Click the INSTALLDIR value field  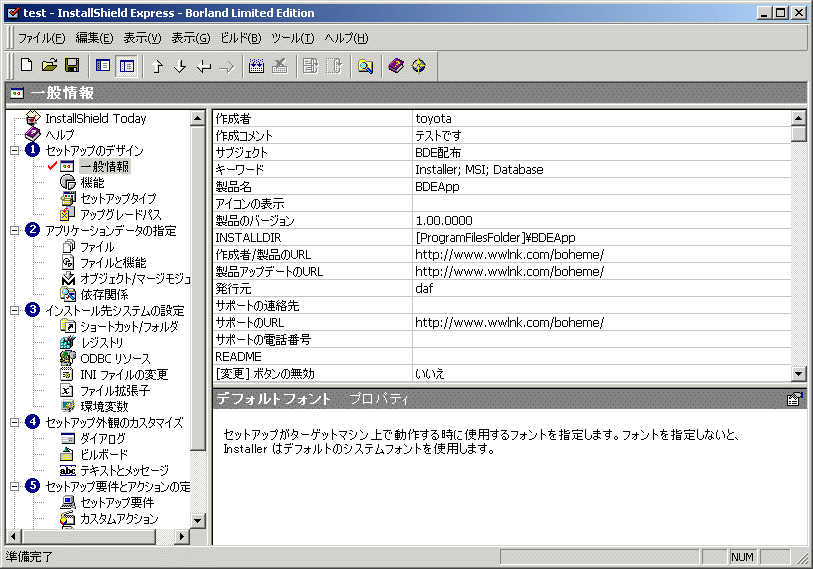click(601, 238)
